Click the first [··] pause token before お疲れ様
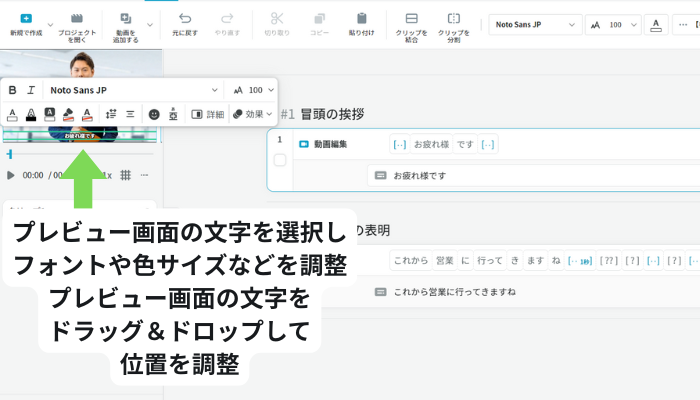Viewport: 700px width, 400px height. pos(399,144)
